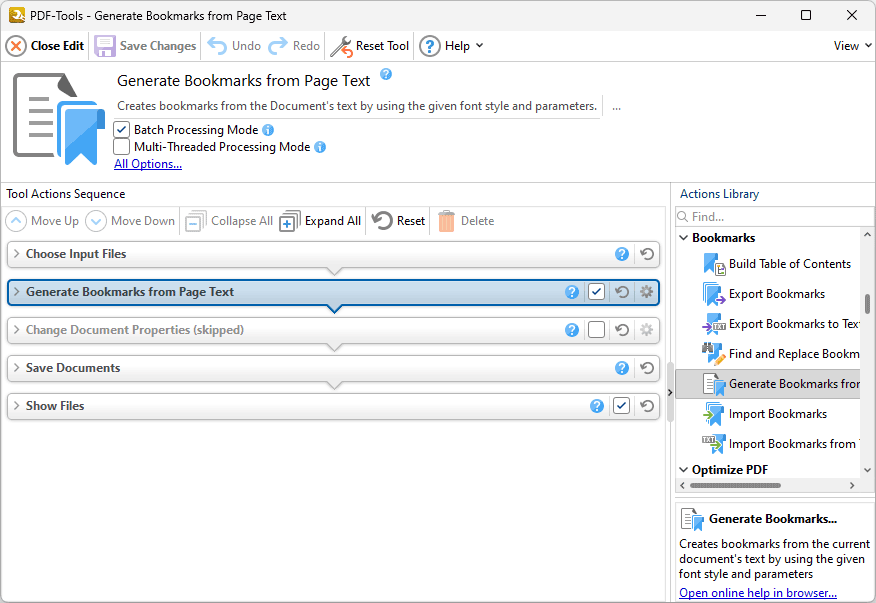Uncheck the Generate Bookmarks from Page Text step

coord(596,292)
